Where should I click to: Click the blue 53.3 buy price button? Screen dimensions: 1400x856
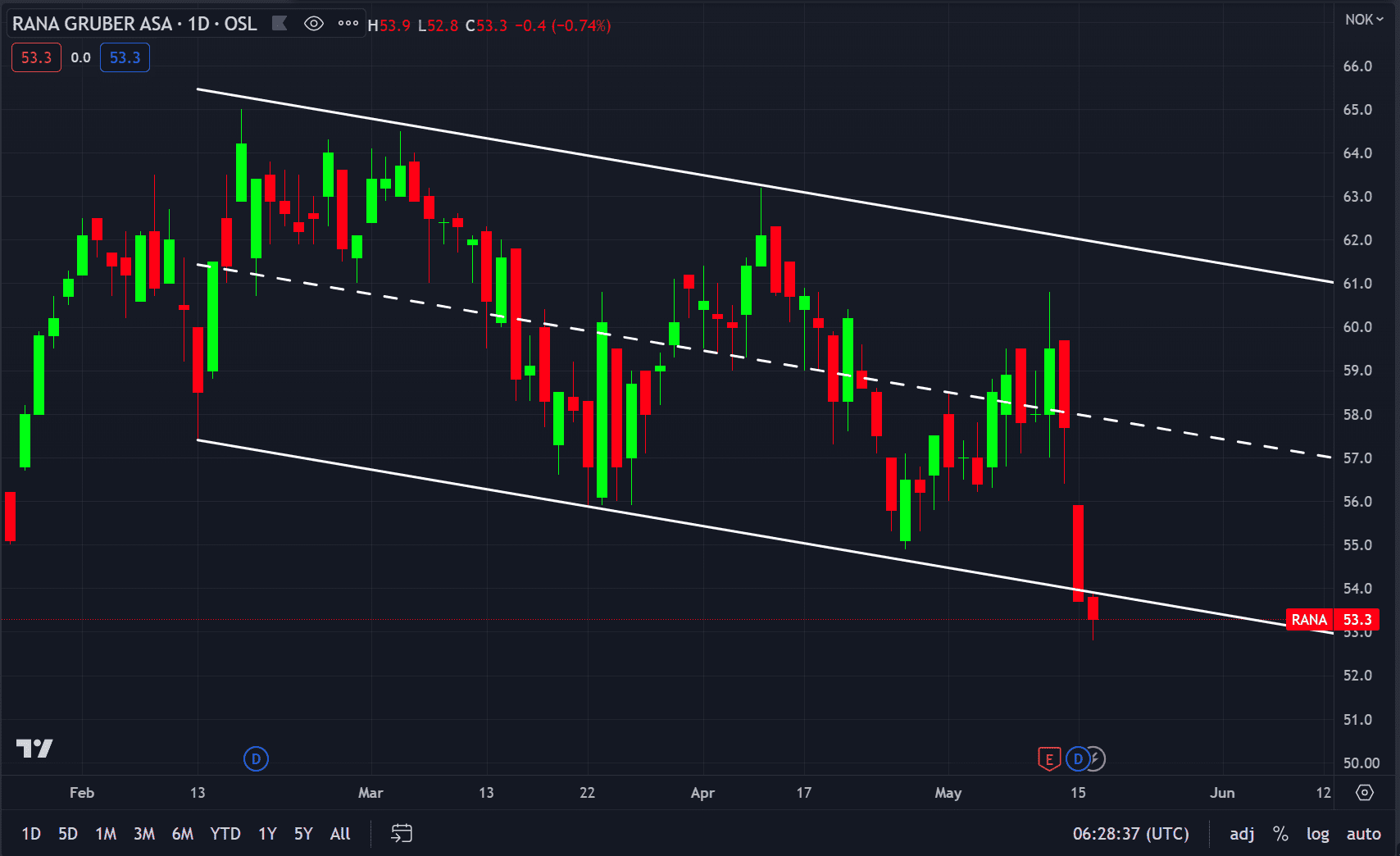125,57
